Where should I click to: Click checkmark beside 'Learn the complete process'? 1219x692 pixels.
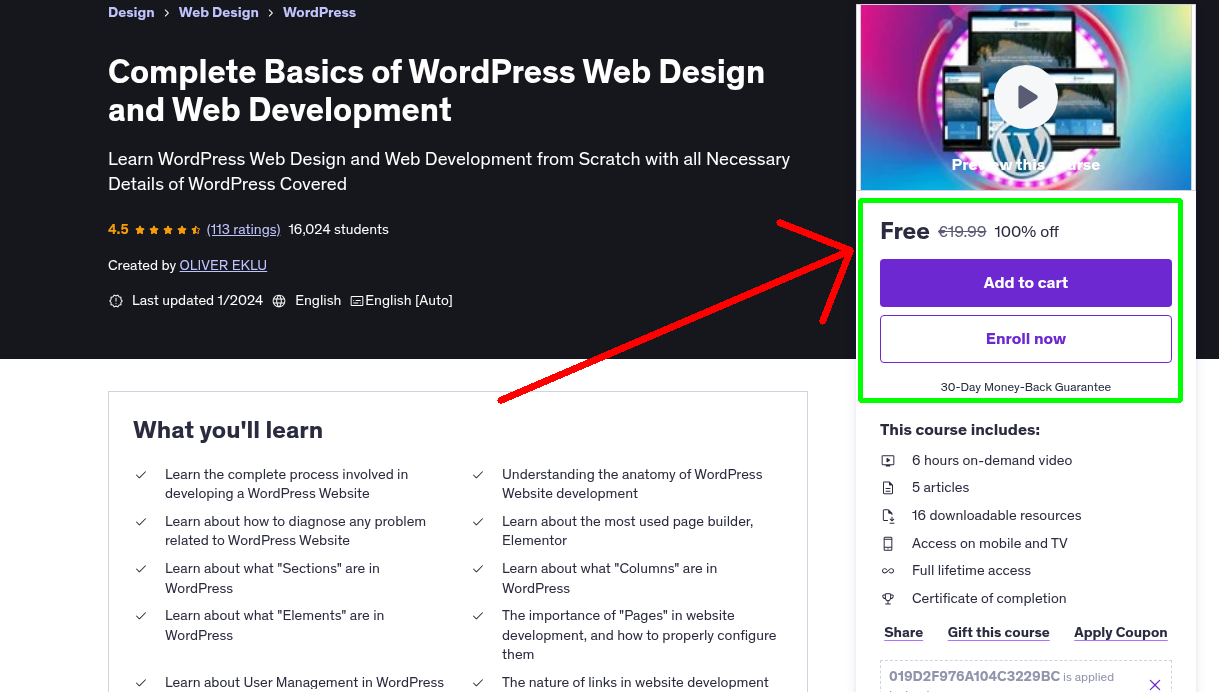coord(142,475)
